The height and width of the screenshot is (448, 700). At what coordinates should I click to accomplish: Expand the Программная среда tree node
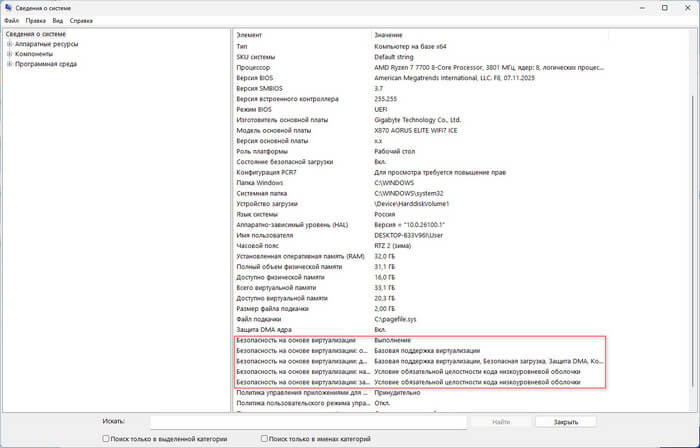(9, 64)
